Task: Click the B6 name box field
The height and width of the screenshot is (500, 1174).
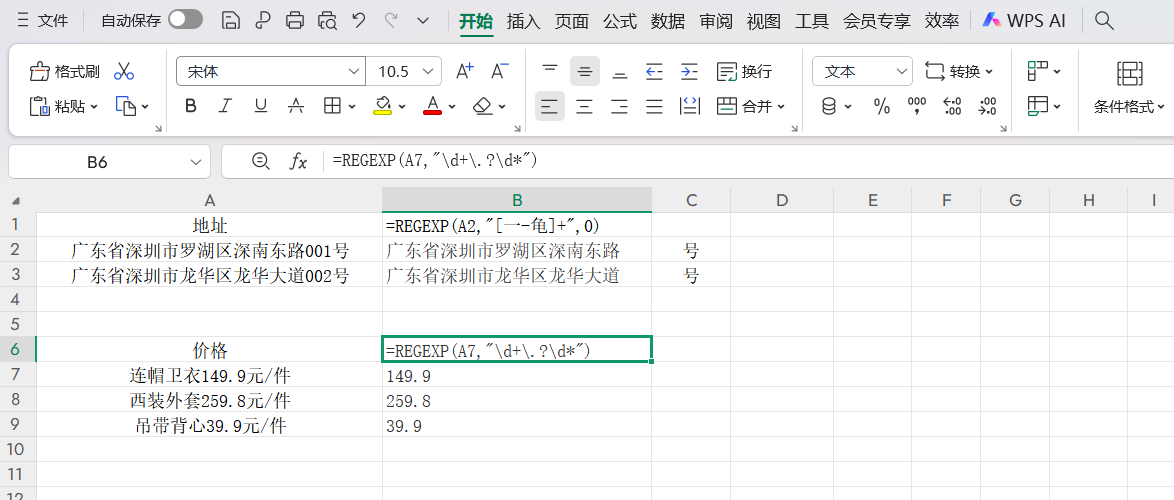Action: point(97,162)
